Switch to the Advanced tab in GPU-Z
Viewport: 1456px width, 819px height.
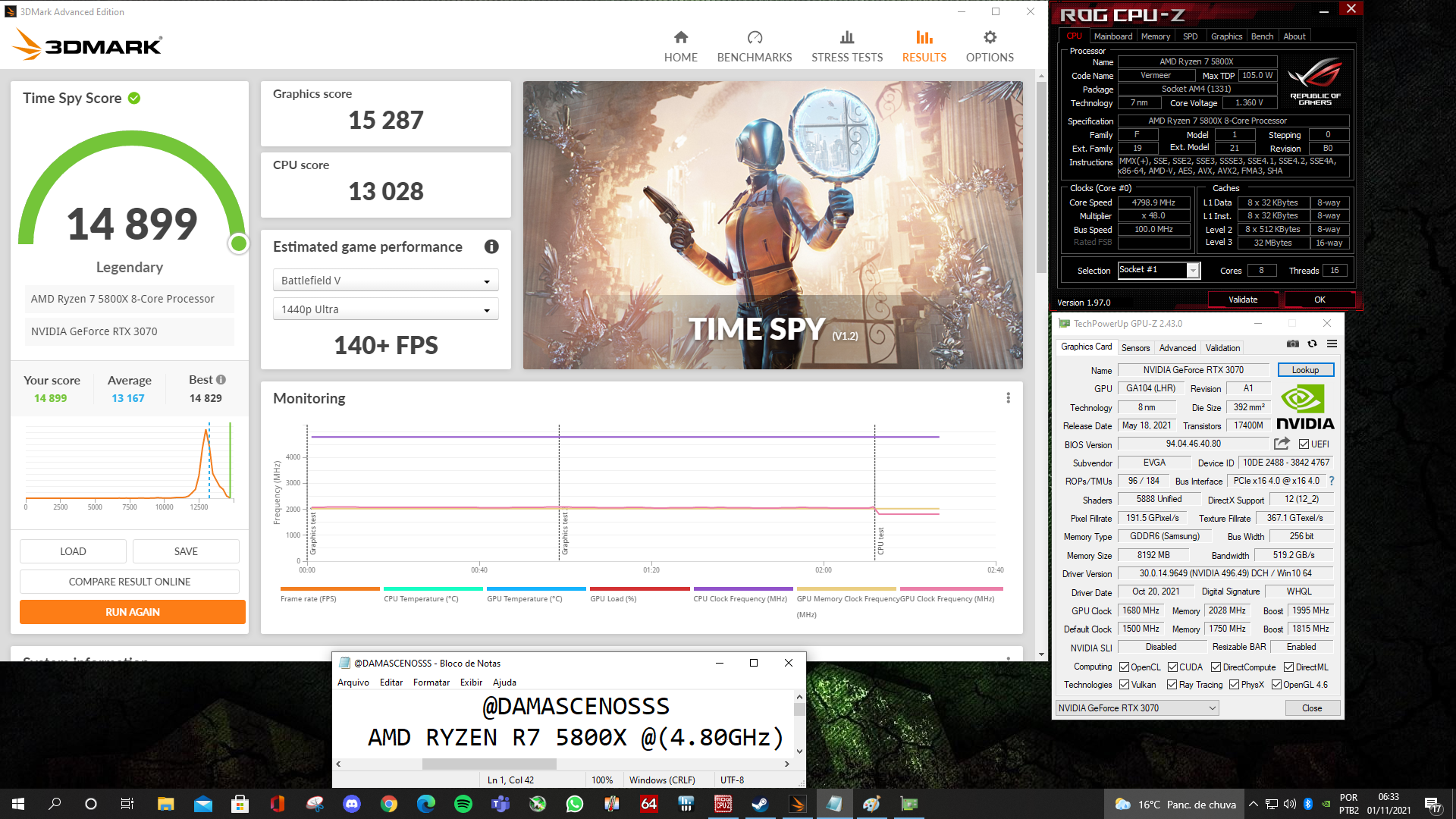pos(1178,348)
